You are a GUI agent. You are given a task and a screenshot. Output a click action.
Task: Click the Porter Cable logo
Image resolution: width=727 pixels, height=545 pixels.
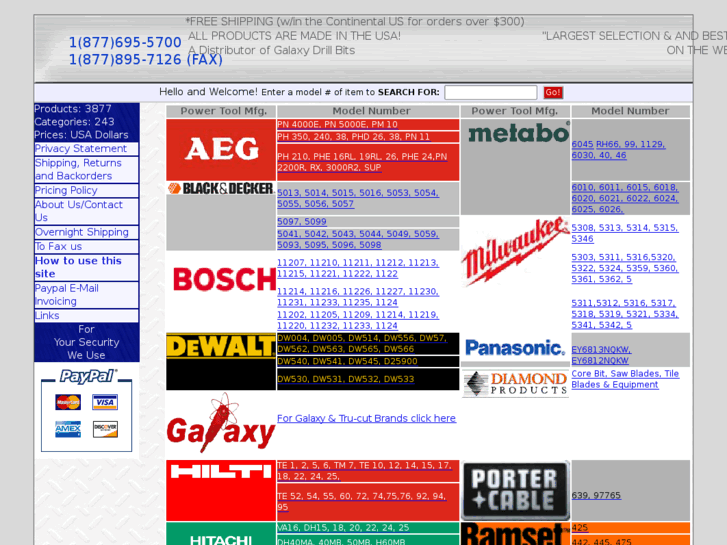516,491
